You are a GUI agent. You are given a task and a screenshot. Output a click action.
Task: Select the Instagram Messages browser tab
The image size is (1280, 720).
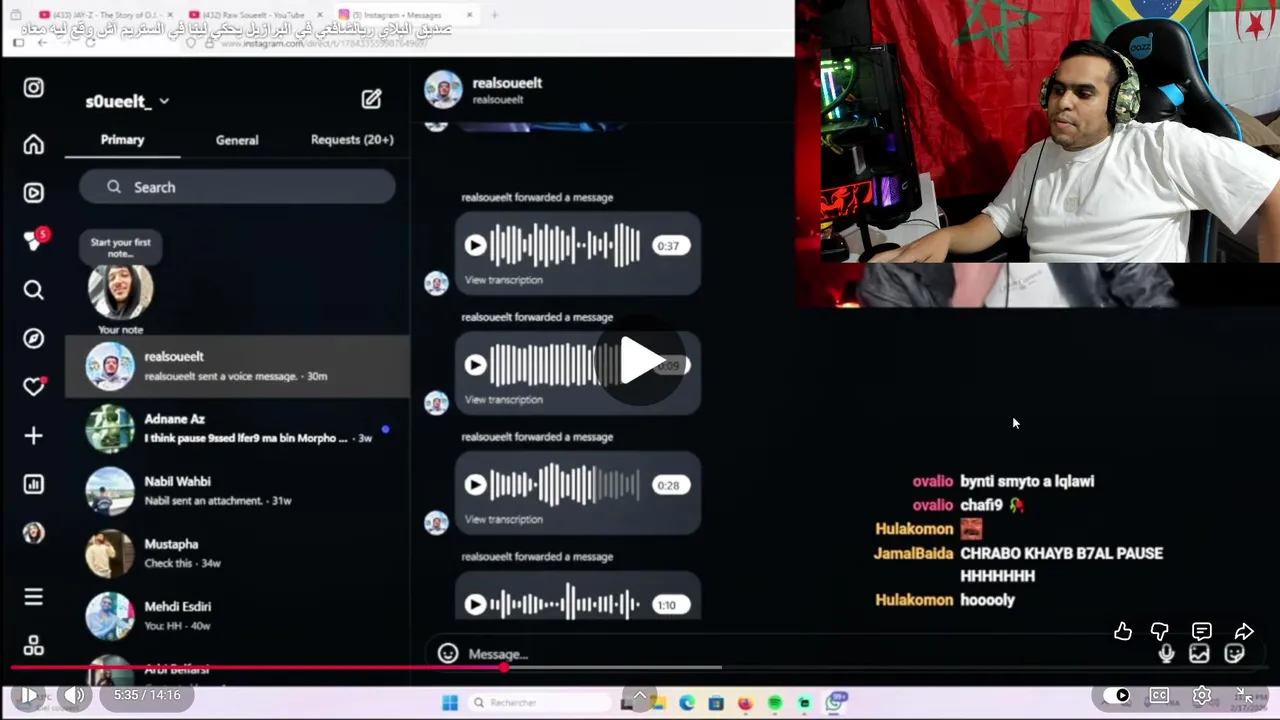405,15
